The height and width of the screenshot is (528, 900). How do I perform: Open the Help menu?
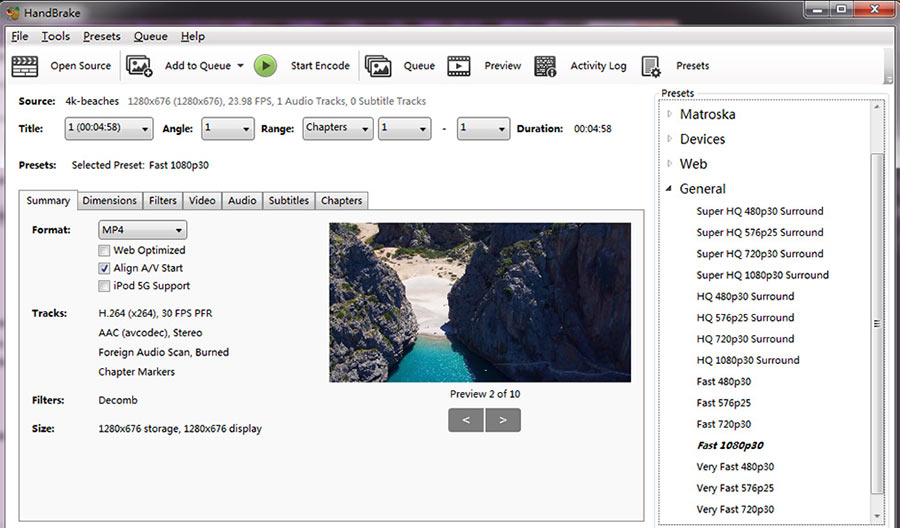coord(193,36)
